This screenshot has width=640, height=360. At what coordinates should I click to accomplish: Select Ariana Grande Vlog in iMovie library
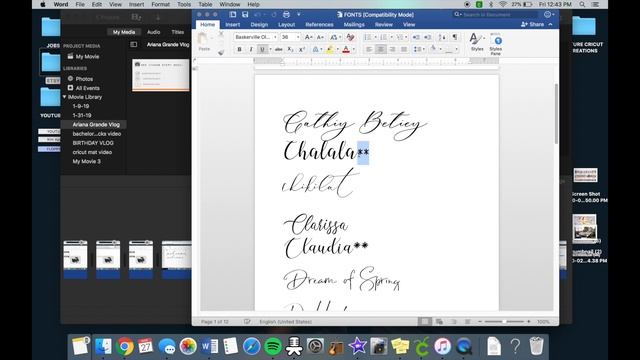point(96,124)
